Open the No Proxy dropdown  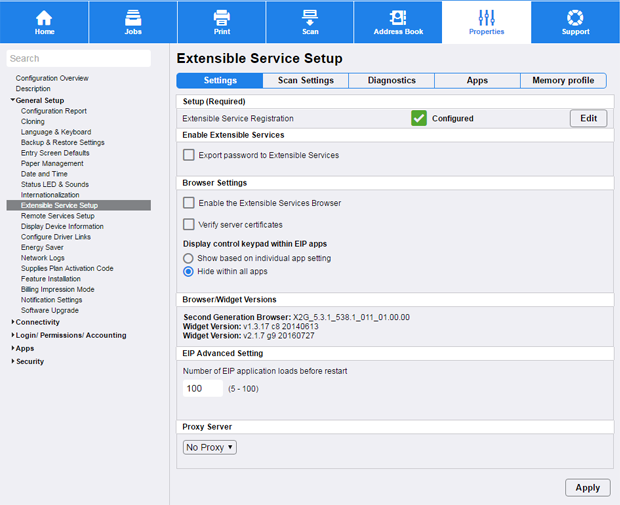point(210,447)
